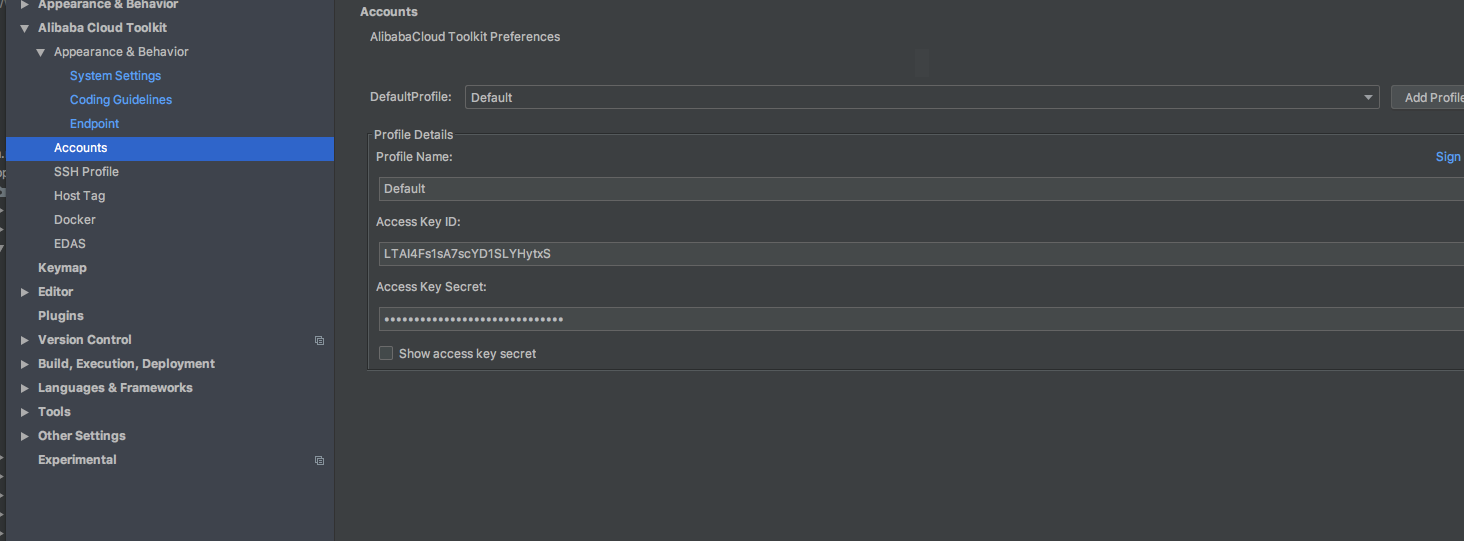Go to Docker settings

coord(75,220)
